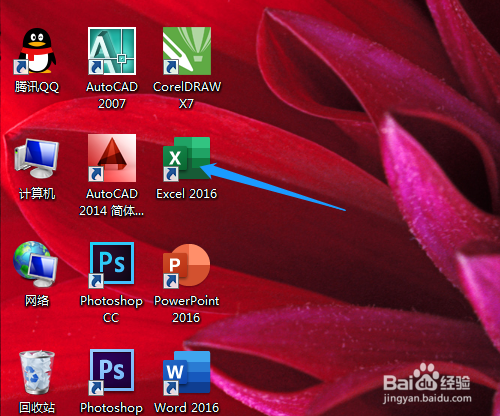Click the 网络 network globe icon
Image resolution: width=500 pixels, height=416 pixels.
(x=36, y=265)
